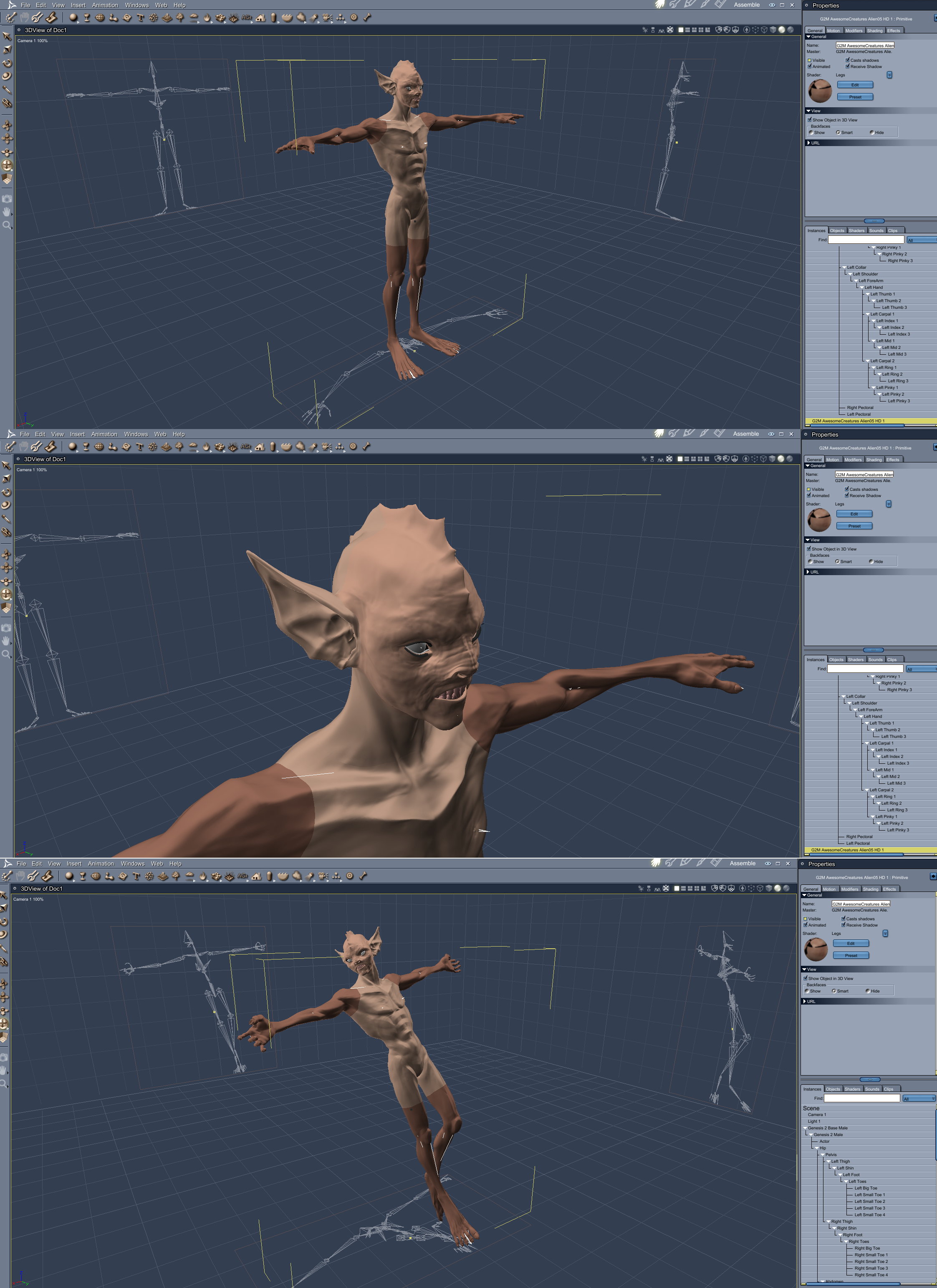Open the Animation menu in top menu bar
This screenshot has height=1288, width=937.
tap(104, 5)
